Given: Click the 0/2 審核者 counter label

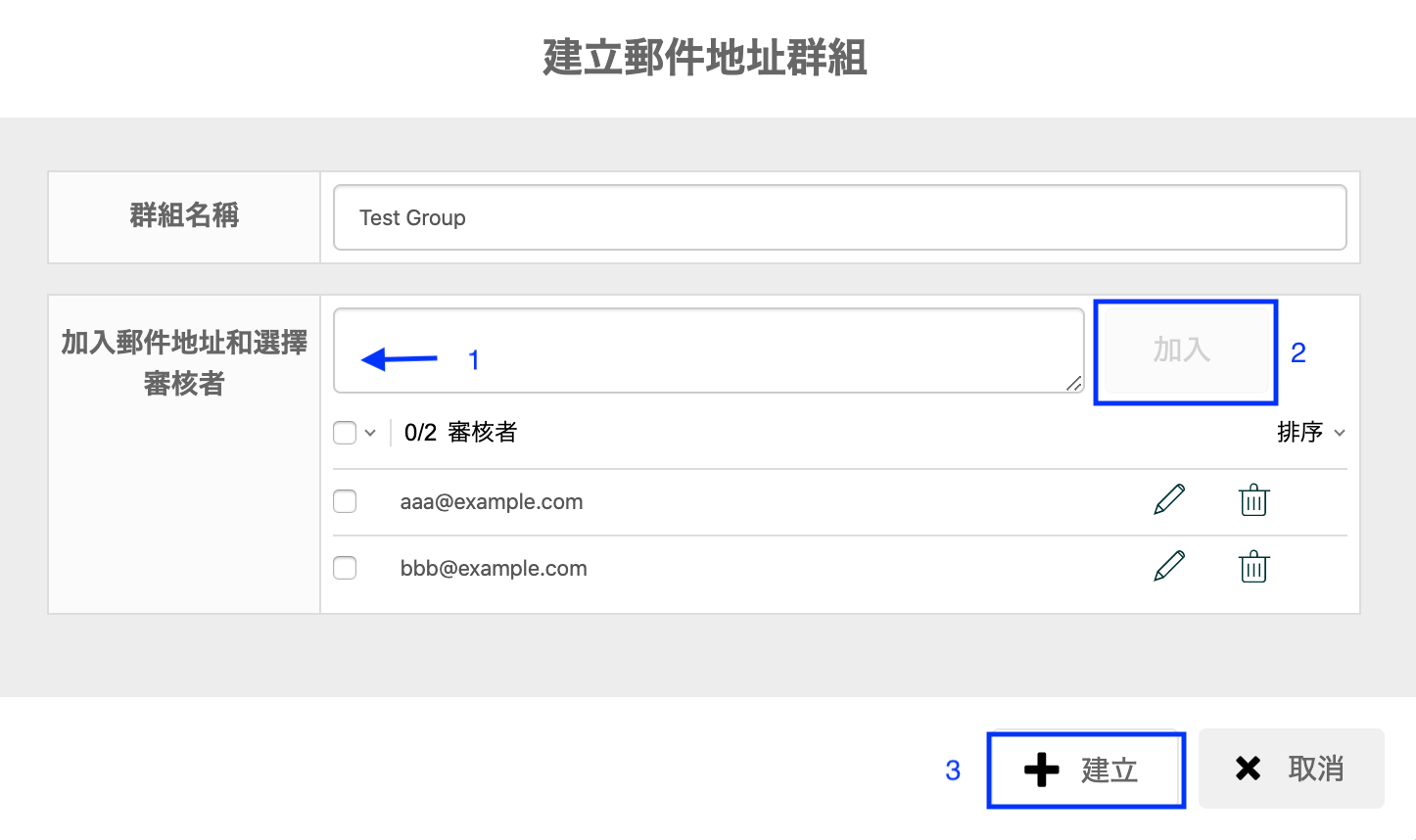Looking at the screenshot, I should tap(460, 432).
